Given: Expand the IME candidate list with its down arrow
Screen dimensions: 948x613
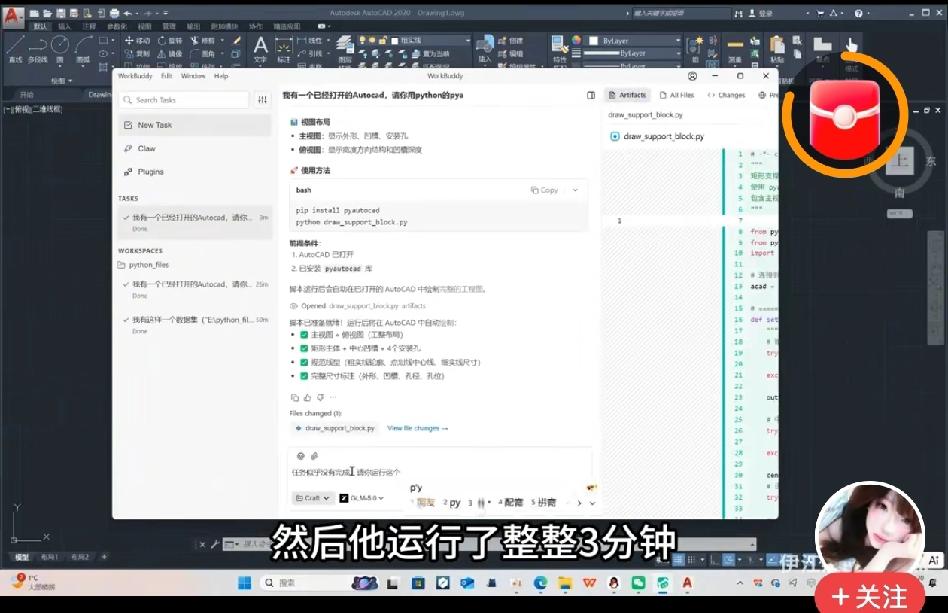Looking at the screenshot, I should [x=592, y=503].
